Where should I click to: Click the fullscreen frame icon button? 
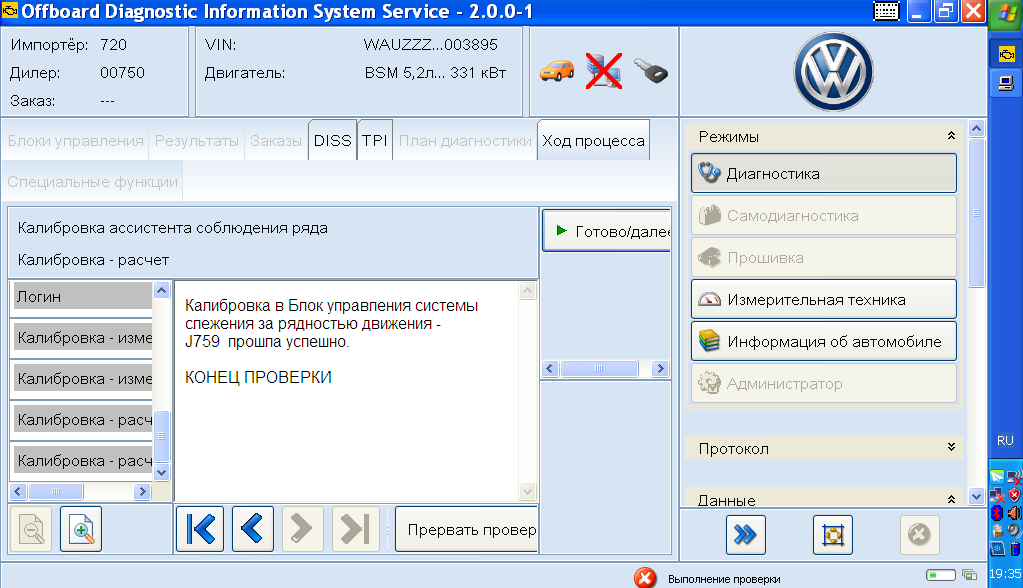(x=832, y=535)
